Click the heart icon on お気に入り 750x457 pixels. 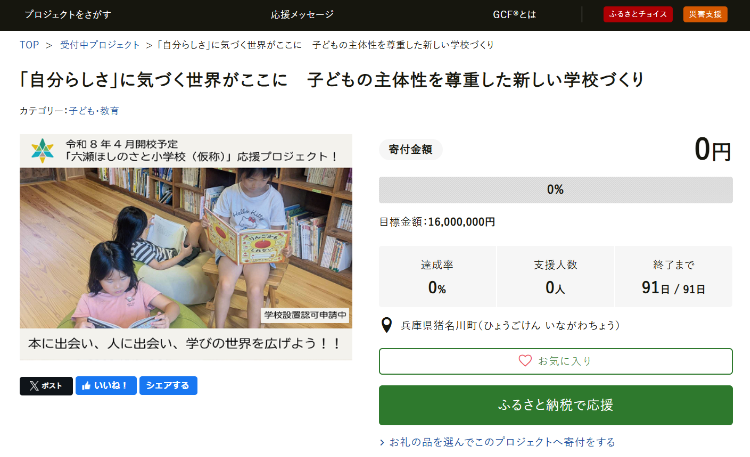tap(525, 361)
